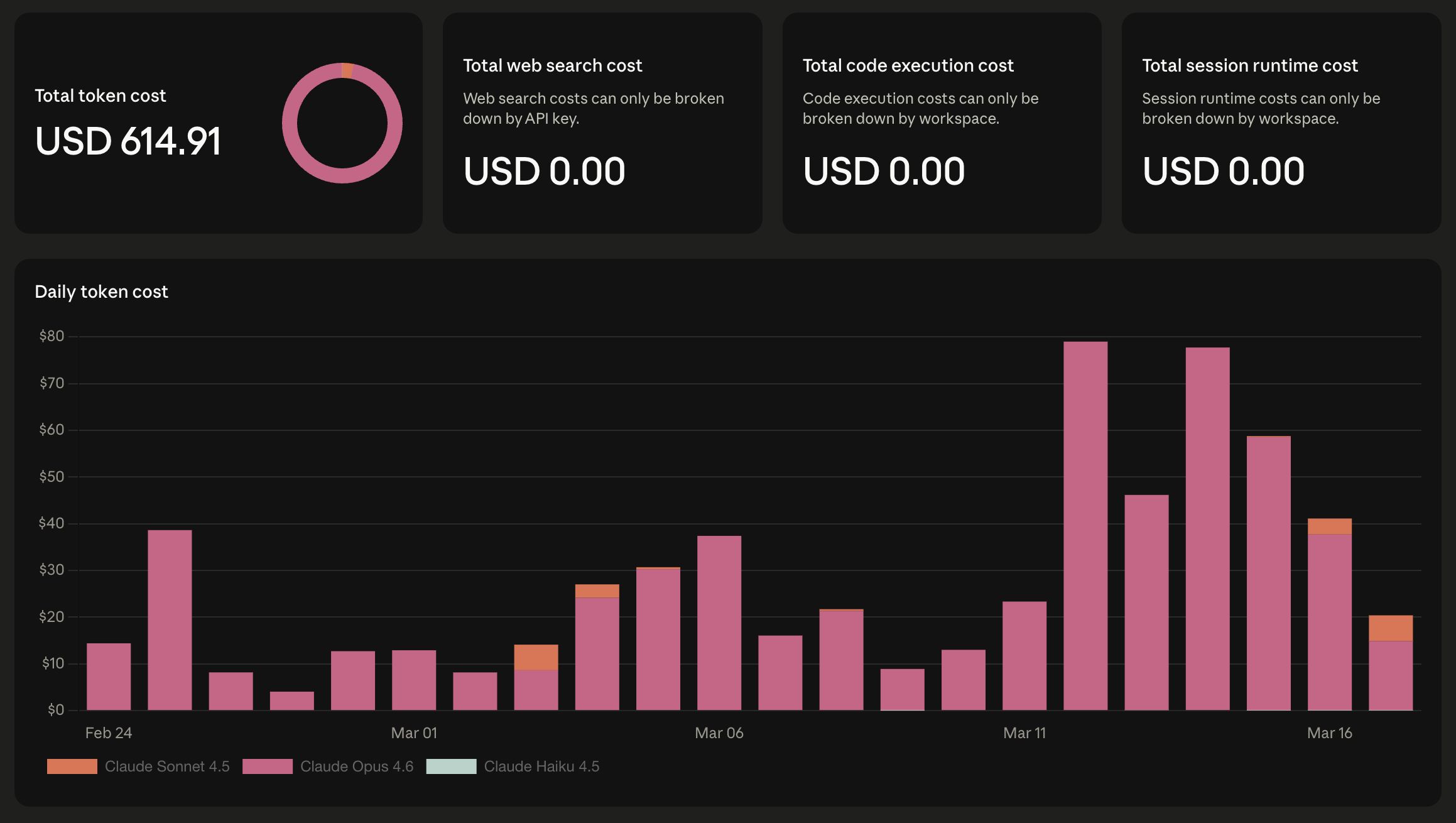Click the orange segment of the donut chart
Viewport: 1456px width, 823px height.
[345, 69]
